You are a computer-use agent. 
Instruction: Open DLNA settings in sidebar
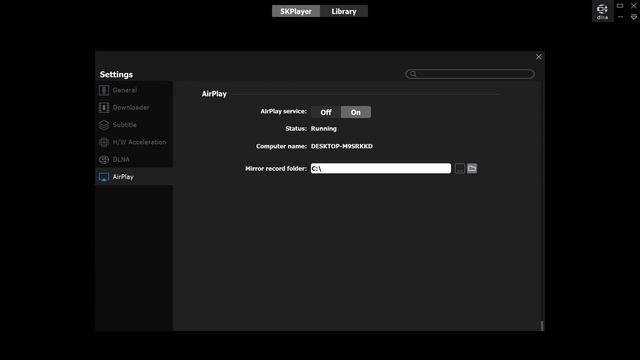click(x=134, y=159)
